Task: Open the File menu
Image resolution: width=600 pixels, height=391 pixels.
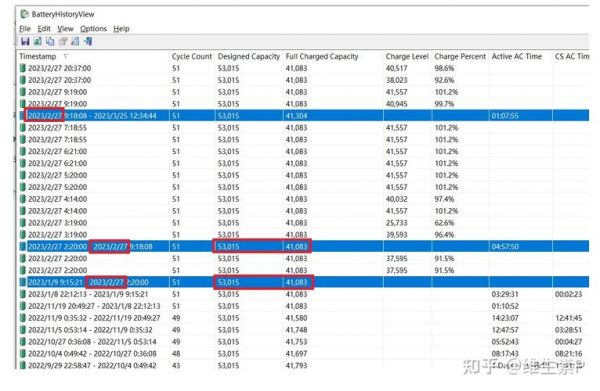Action: (x=25, y=29)
